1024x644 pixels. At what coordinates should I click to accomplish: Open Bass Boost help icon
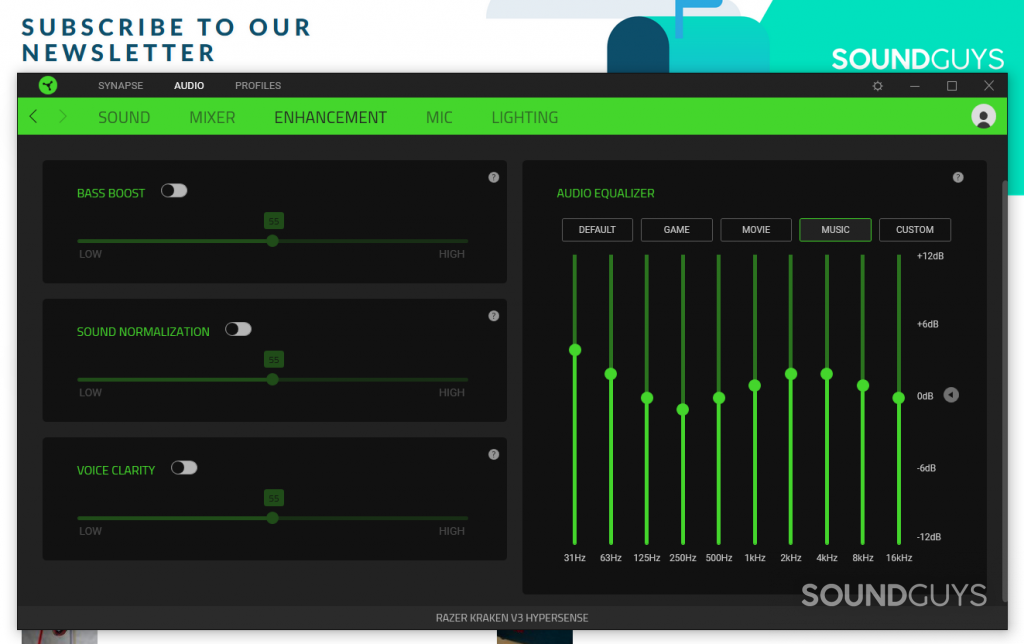tap(494, 177)
